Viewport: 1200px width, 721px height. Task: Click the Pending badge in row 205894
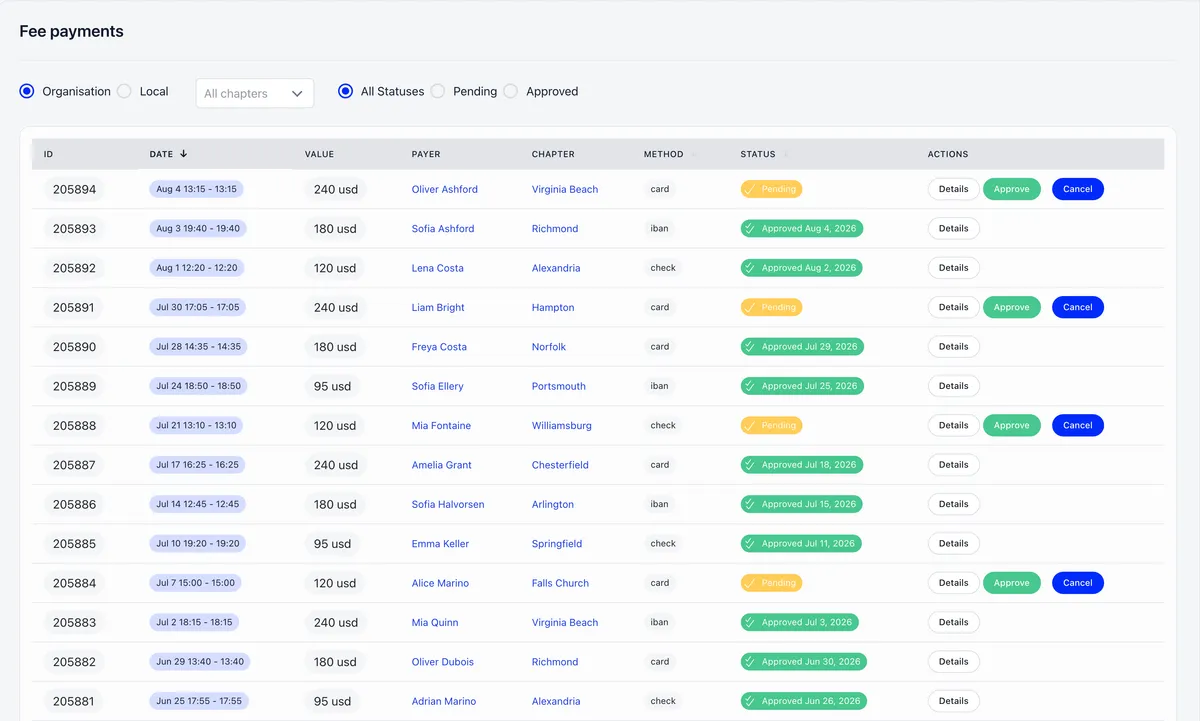point(771,189)
